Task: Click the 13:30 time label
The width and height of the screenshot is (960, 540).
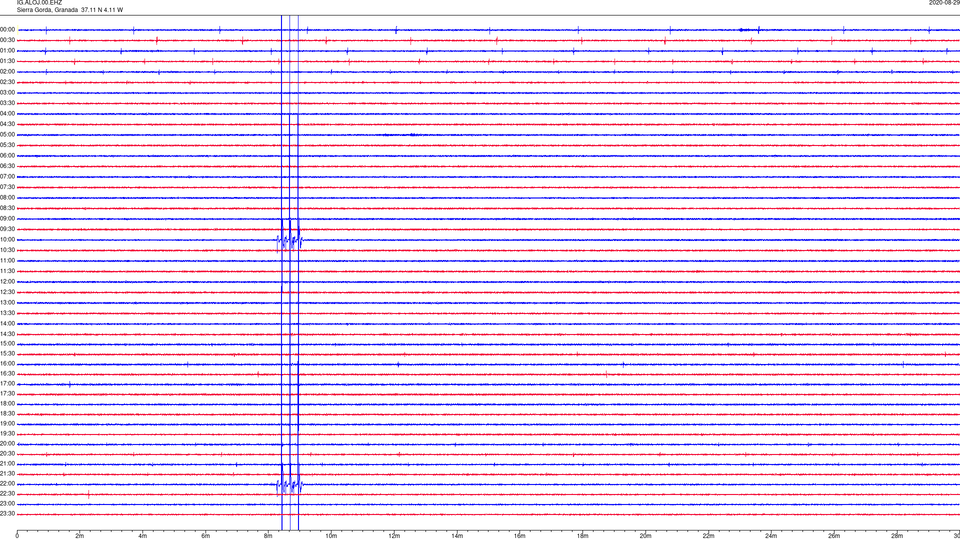Action: (7, 313)
